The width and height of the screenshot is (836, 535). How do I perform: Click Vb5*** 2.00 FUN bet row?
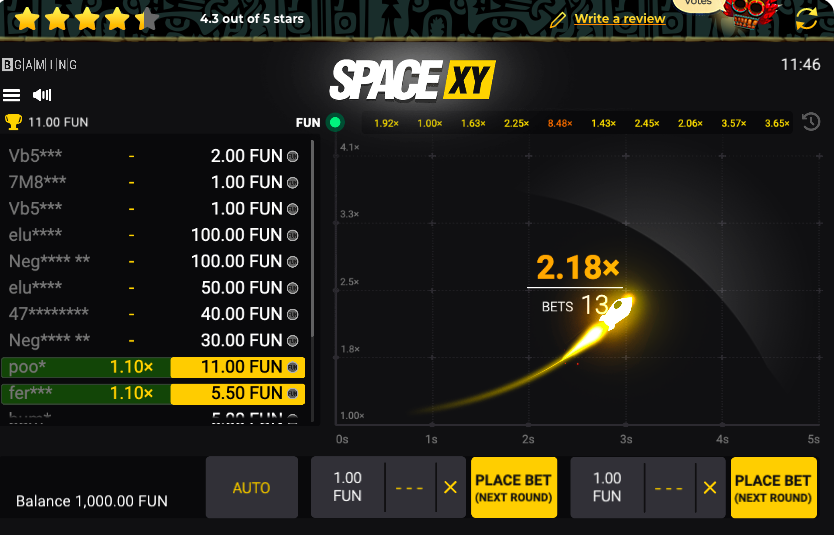(x=154, y=156)
